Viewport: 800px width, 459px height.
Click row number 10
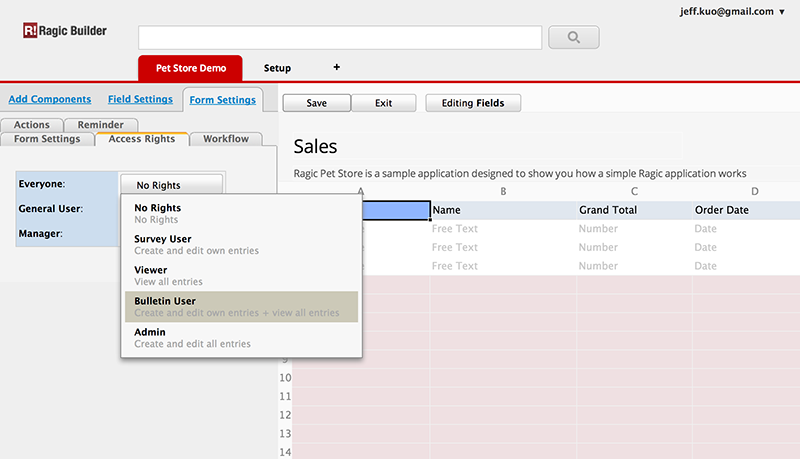coord(285,378)
